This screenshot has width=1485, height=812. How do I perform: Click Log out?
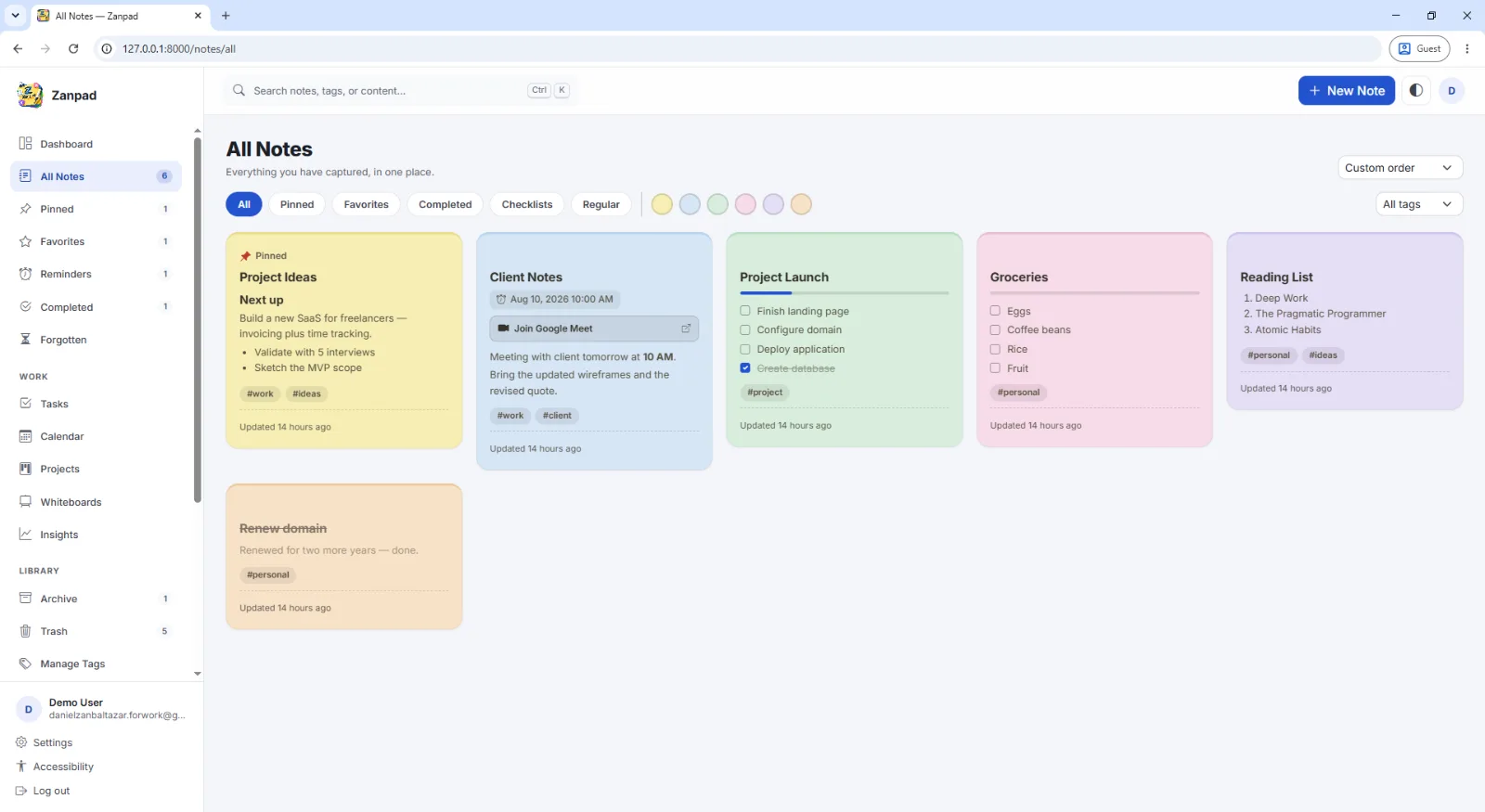[42, 791]
